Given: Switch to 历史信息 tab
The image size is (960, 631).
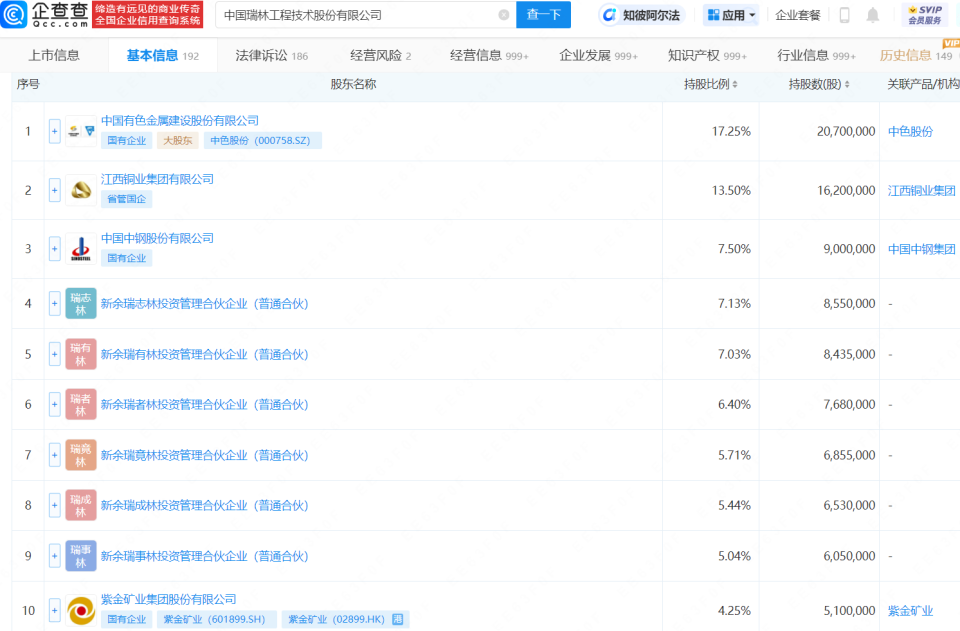Looking at the screenshot, I should 916,56.
